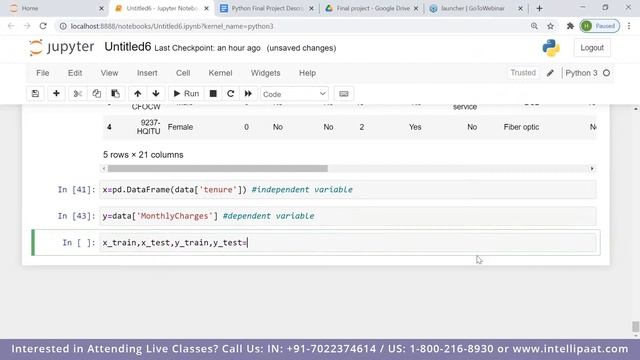Click the dataframe scroll left arrow
640x360 pixels.
[104, 169]
